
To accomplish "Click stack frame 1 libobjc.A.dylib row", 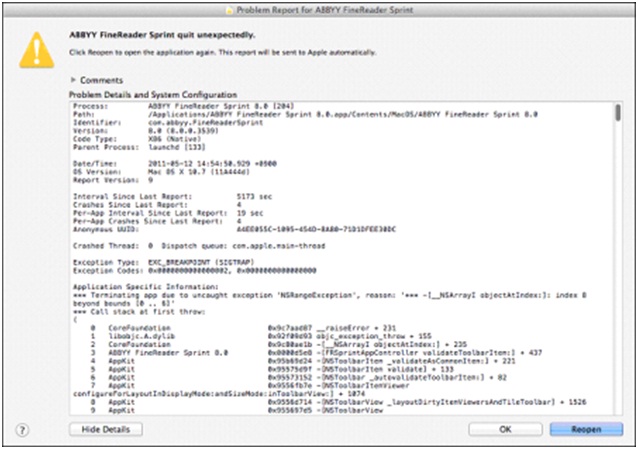I will 260,336.
